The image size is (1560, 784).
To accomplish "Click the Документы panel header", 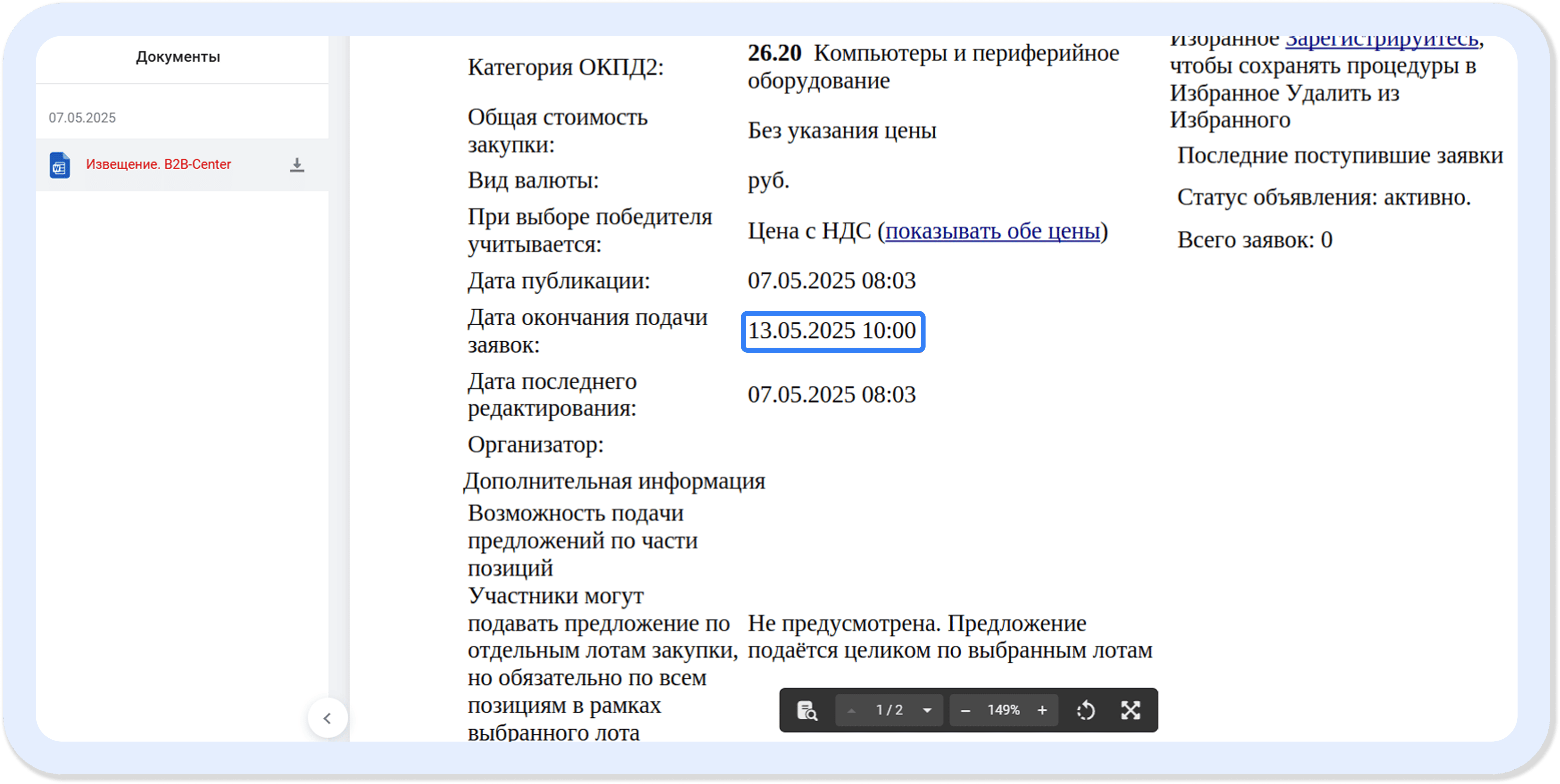I will [178, 57].
